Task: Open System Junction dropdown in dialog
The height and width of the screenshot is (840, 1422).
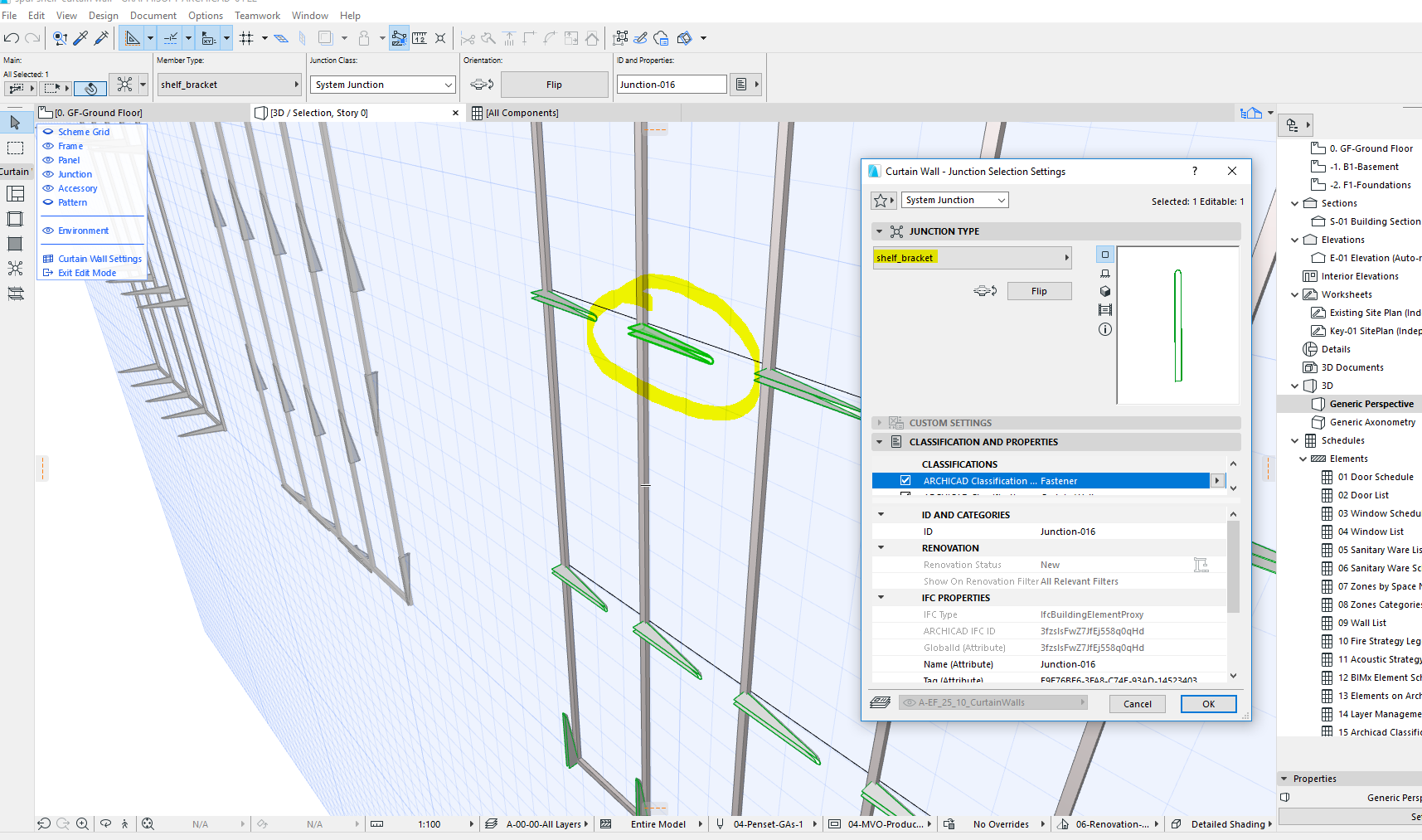Action: pyautogui.click(x=954, y=200)
